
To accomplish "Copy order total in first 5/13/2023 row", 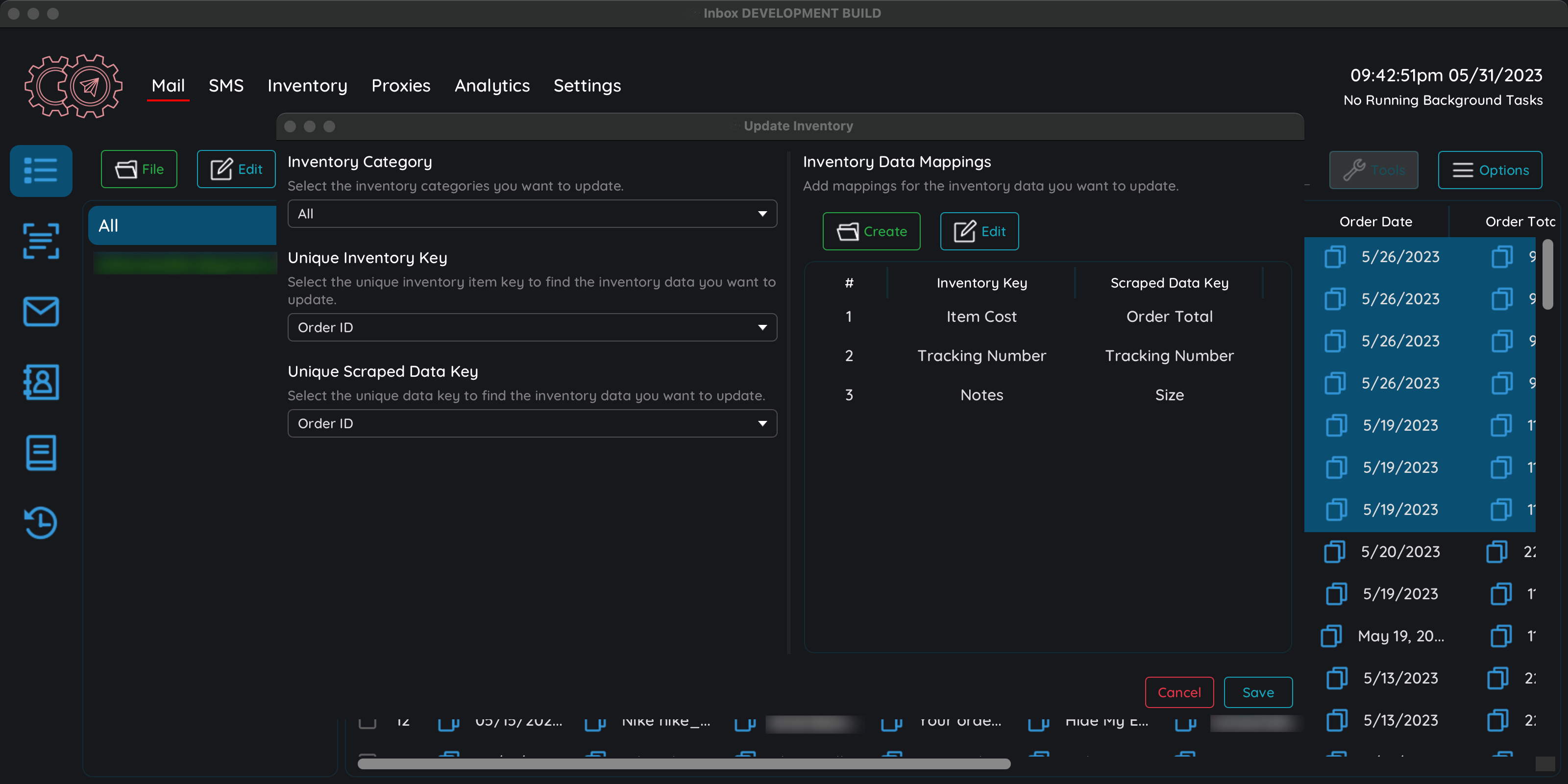I will [x=1498, y=678].
